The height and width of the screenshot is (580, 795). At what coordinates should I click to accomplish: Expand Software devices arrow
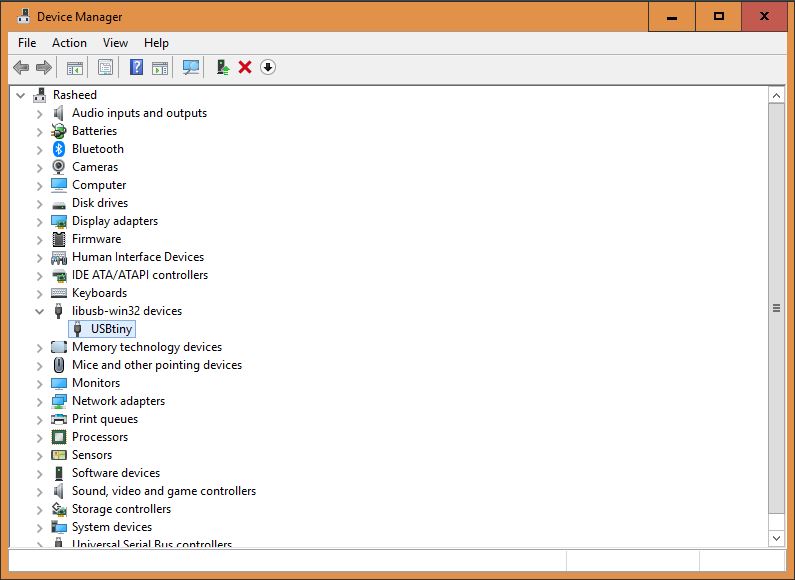click(40, 474)
